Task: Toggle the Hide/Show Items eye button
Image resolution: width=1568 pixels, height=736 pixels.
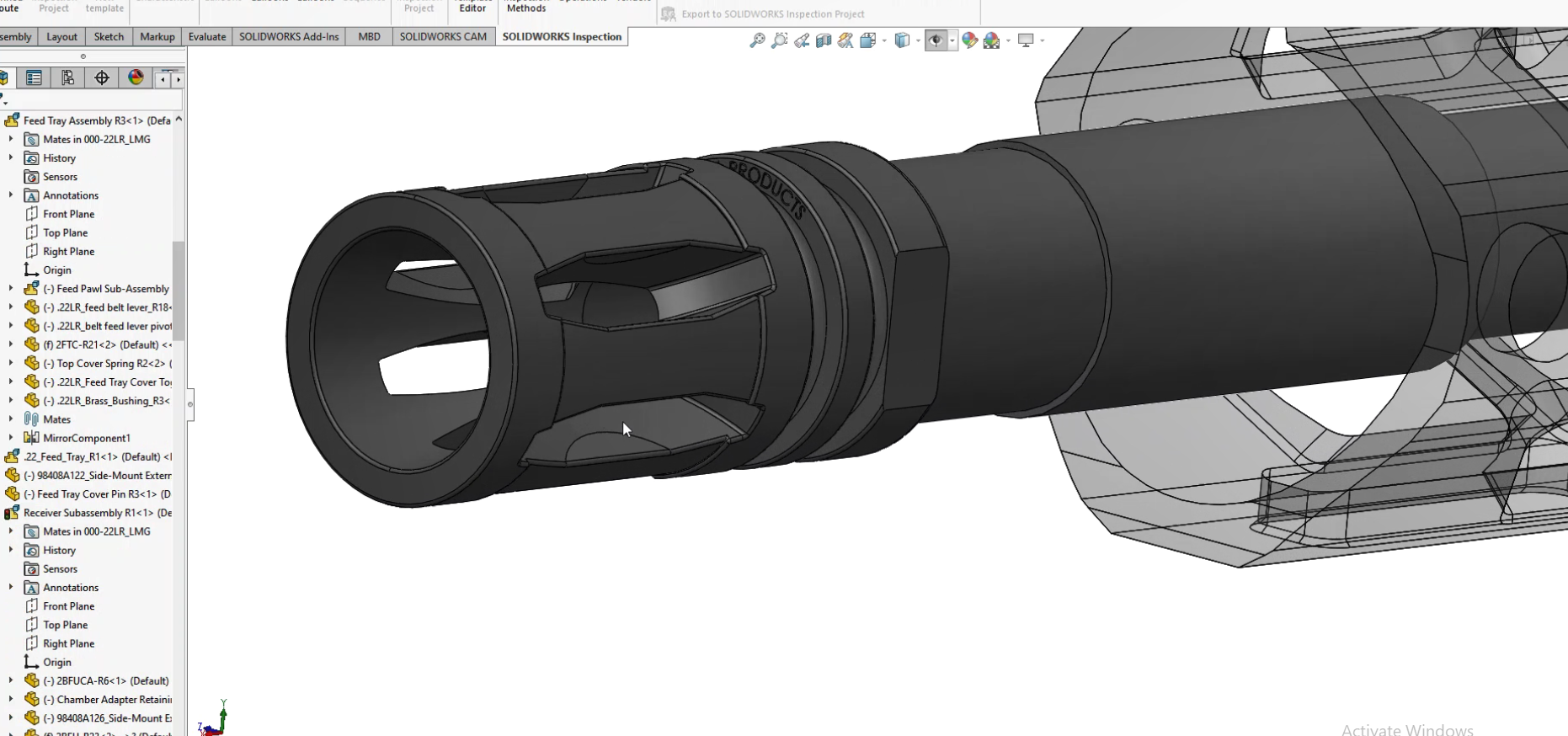Action: click(x=935, y=40)
